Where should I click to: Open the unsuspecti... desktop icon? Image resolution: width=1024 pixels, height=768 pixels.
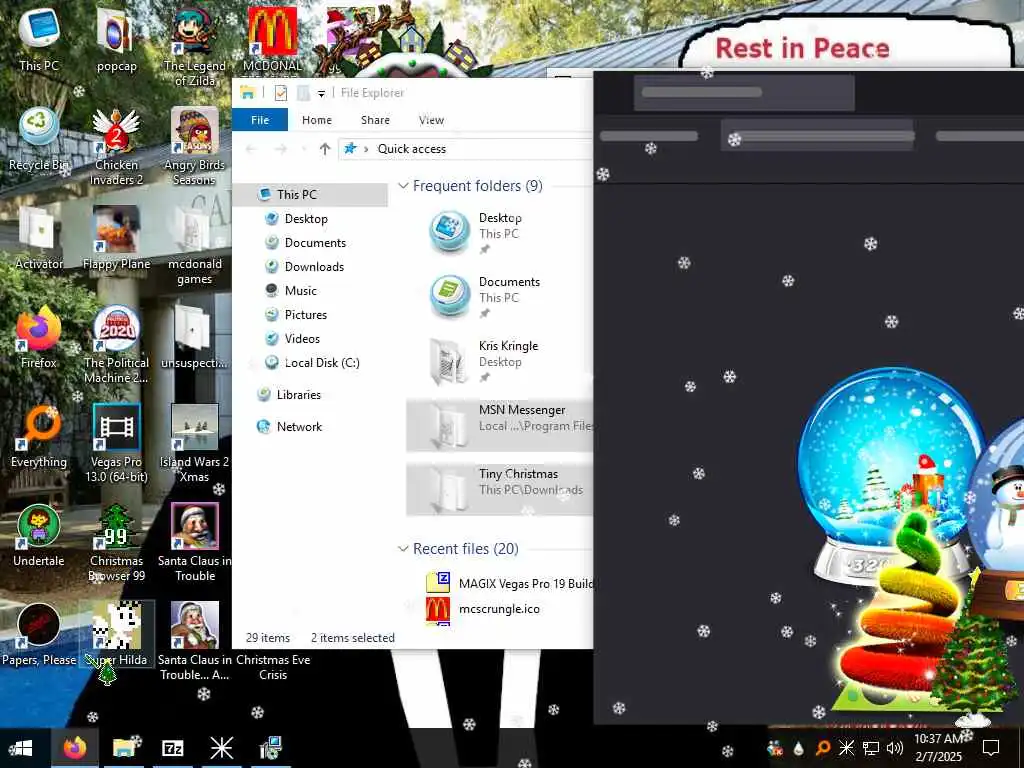click(x=195, y=337)
